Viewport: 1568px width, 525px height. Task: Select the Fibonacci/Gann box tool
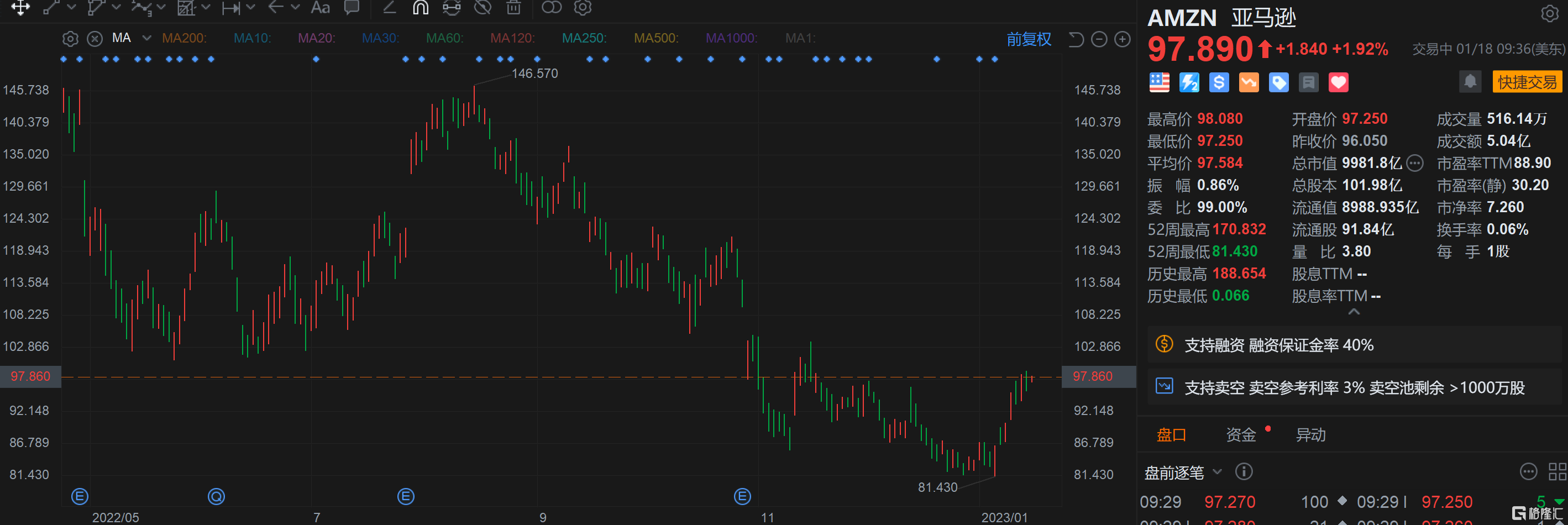pyautogui.click(x=186, y=7)
